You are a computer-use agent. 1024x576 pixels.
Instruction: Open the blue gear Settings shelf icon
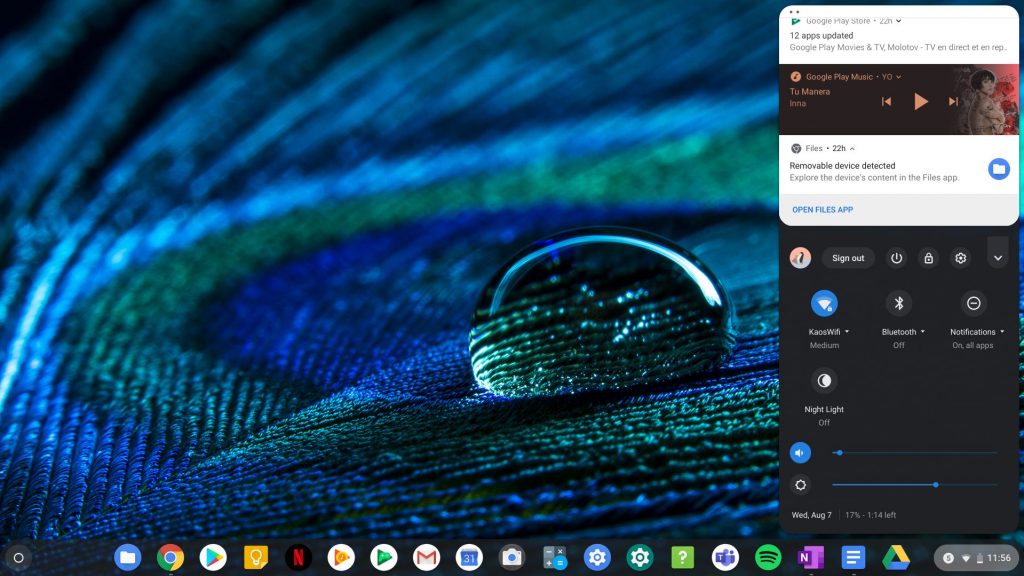[x=597, y=558]
